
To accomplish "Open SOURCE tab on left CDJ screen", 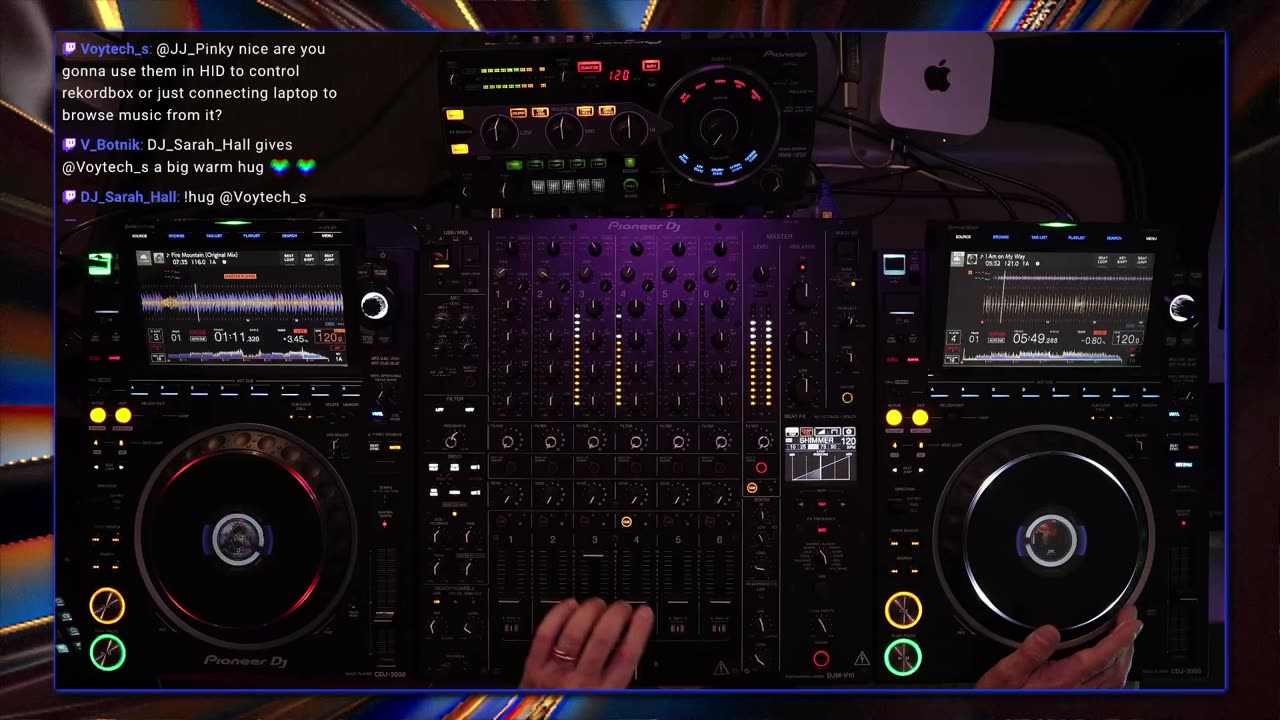I will [x=139, y=237].
